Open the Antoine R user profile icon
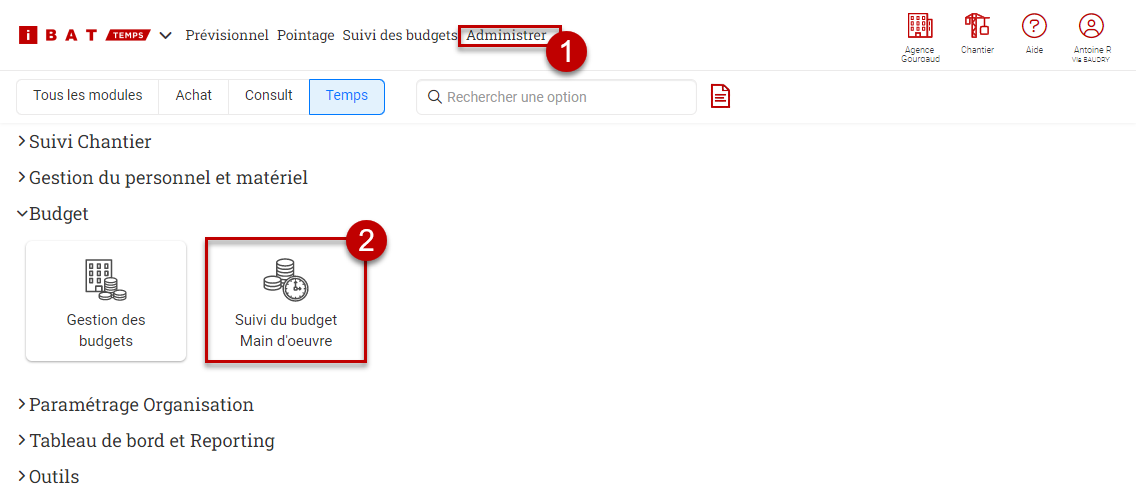 pyautogui.click(x=1091, y=27)
